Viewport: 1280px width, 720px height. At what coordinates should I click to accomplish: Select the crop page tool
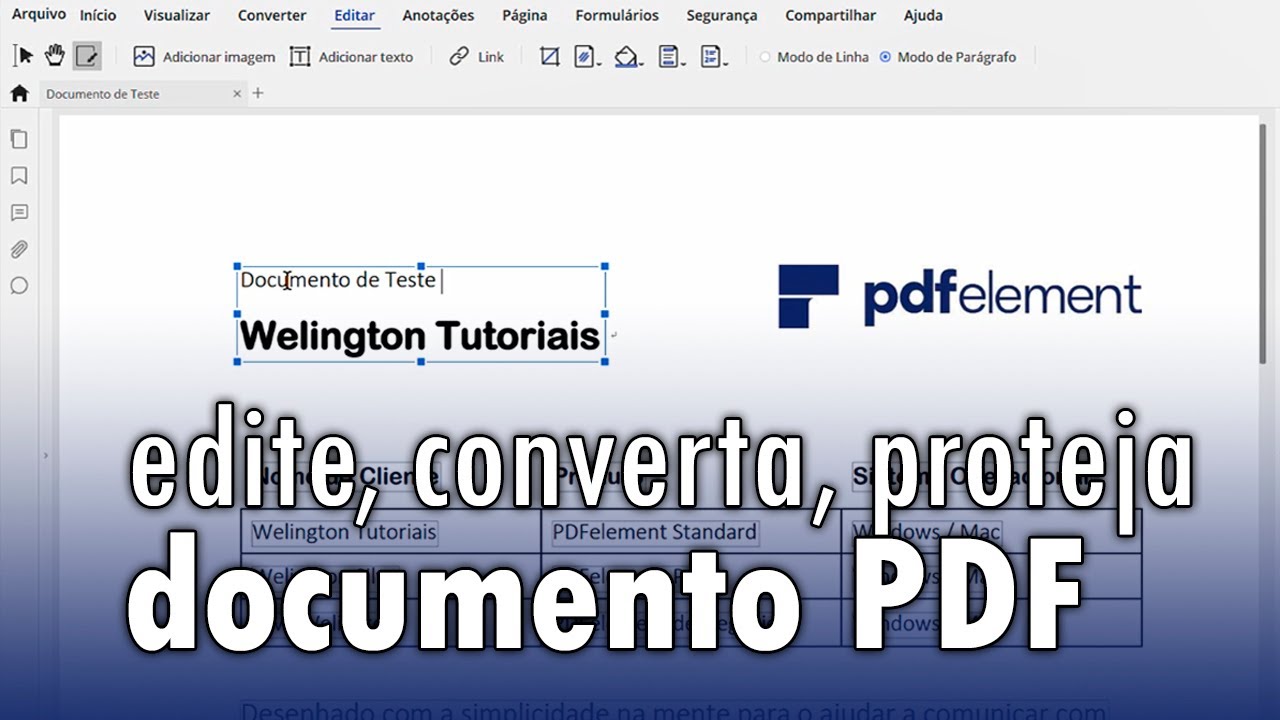click(x=549, y=57)
